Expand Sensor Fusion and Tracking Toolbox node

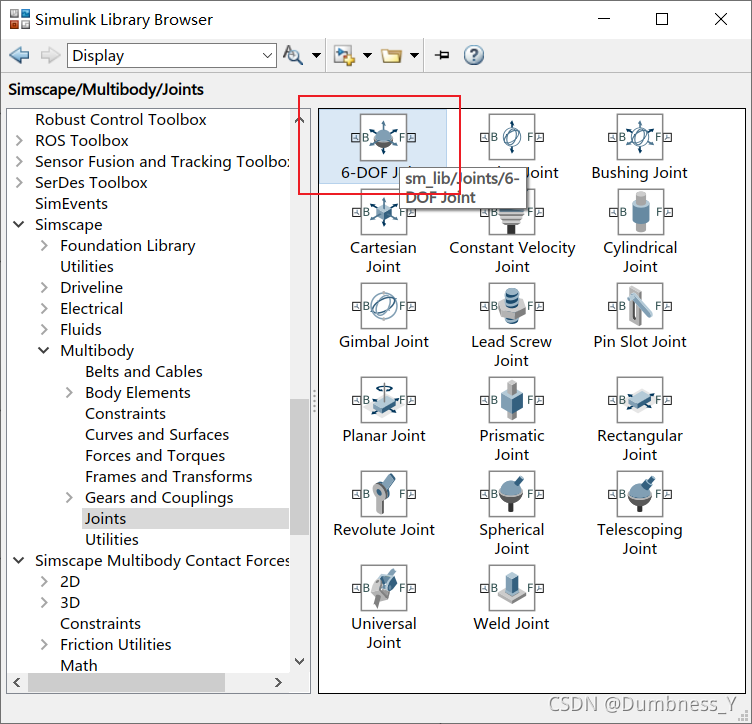(x=19, y=162)
